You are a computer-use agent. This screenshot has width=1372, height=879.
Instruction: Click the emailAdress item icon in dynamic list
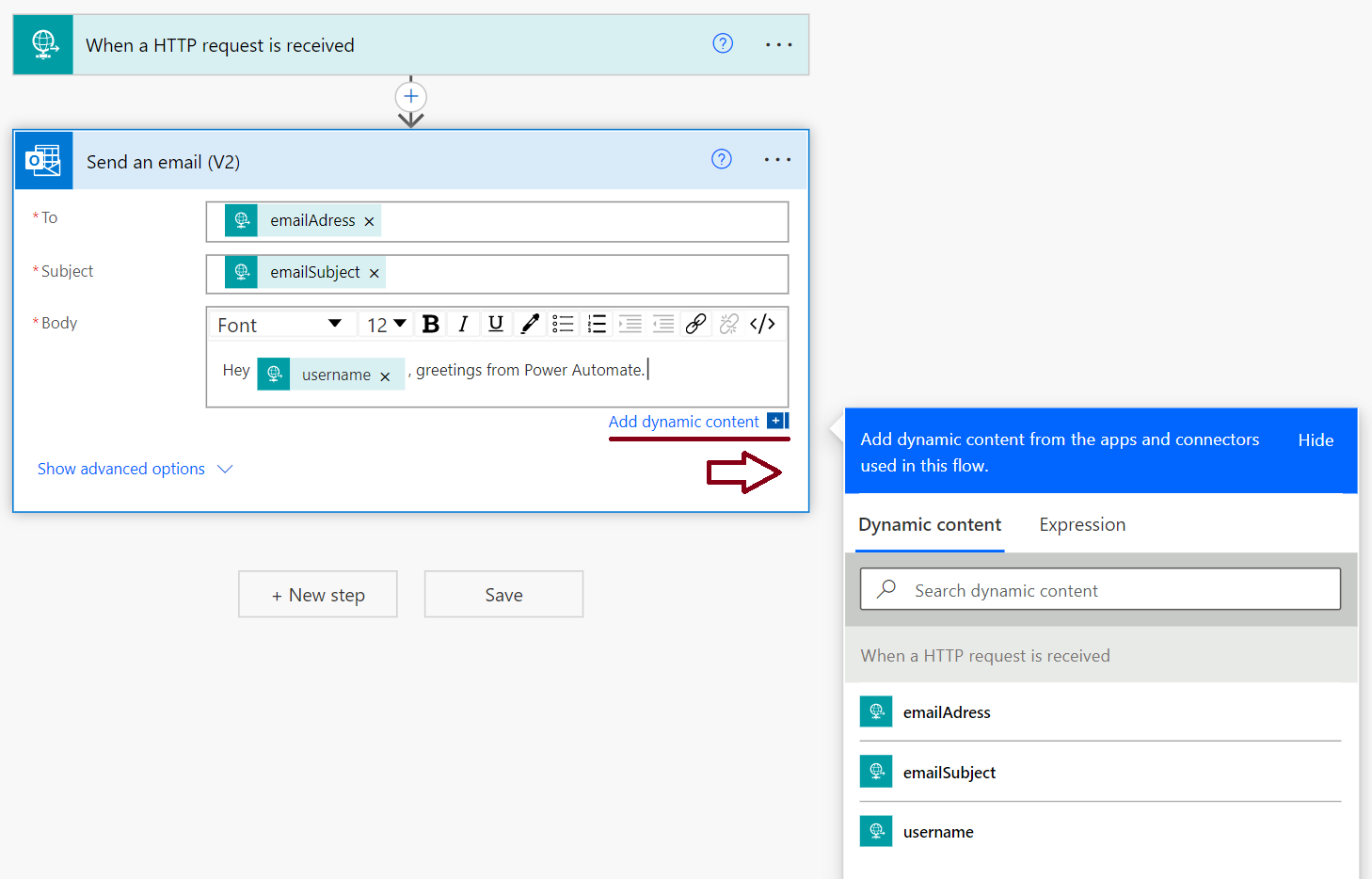(876, 711)
